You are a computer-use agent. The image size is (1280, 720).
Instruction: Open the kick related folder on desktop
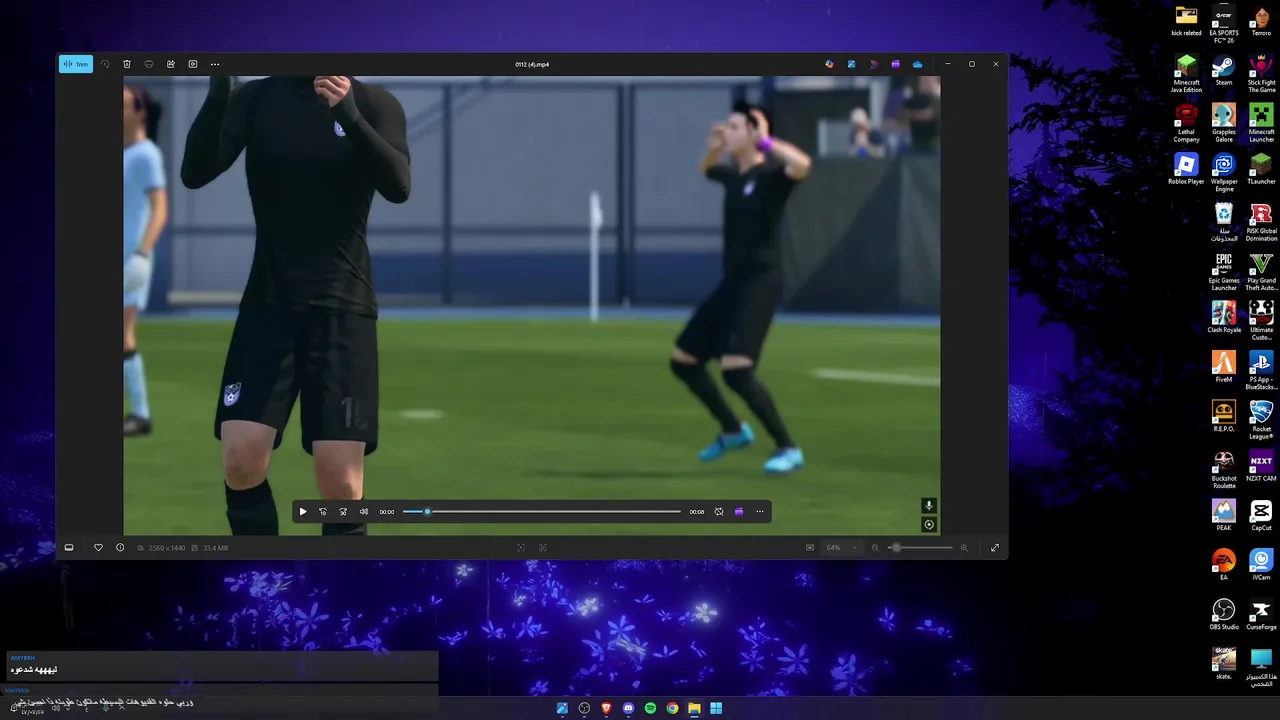pyautogui.click(x=1186, y=21)
